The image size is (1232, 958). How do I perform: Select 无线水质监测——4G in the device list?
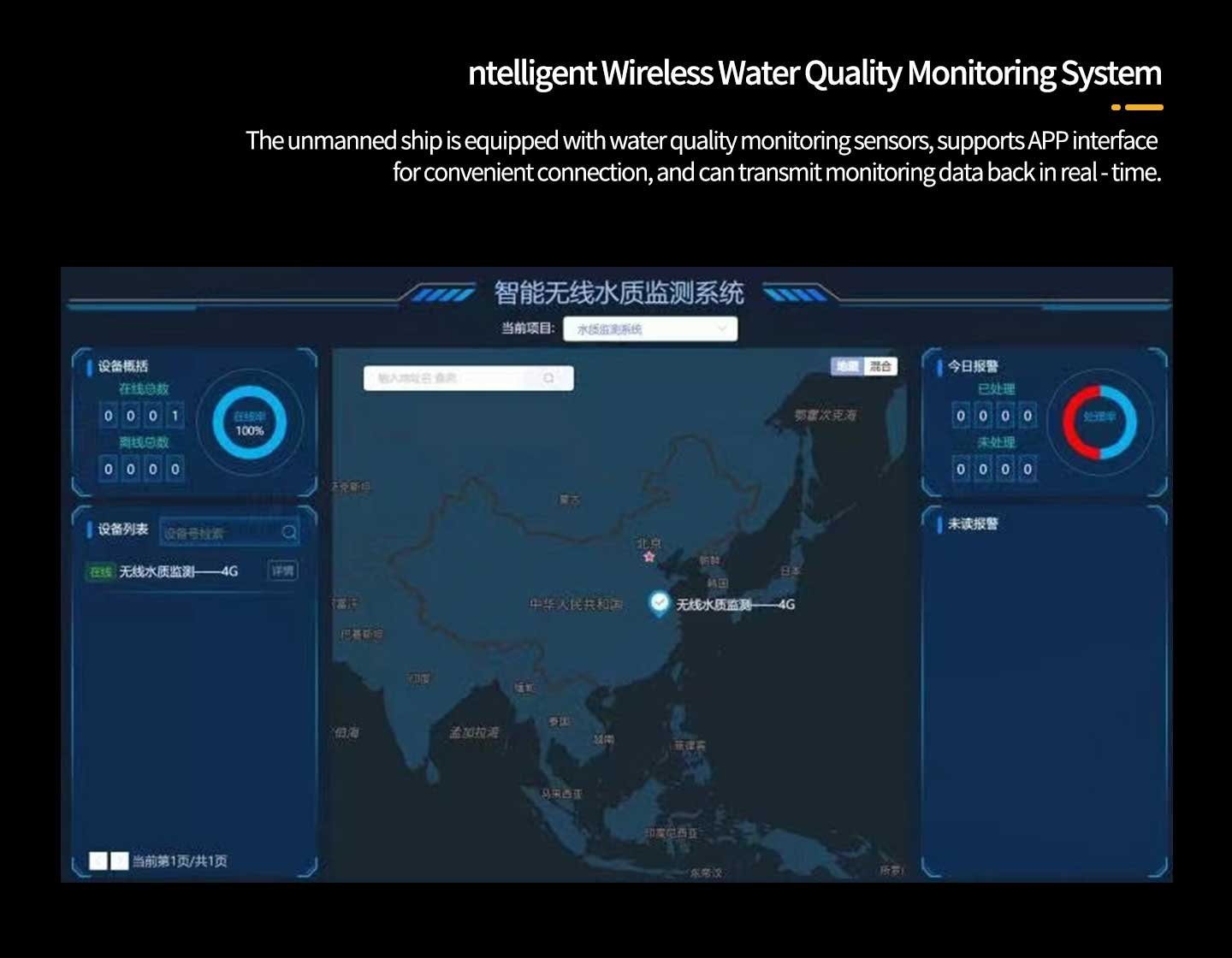tap(178, 571)
